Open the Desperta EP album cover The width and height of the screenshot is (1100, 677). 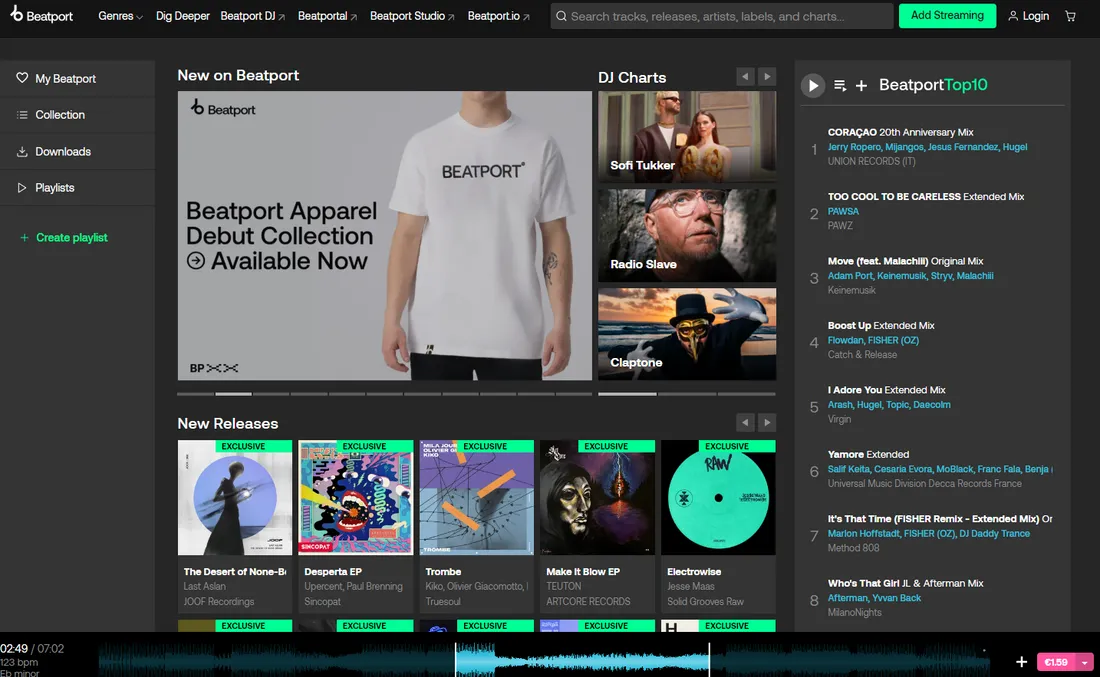tap(356, 497)
